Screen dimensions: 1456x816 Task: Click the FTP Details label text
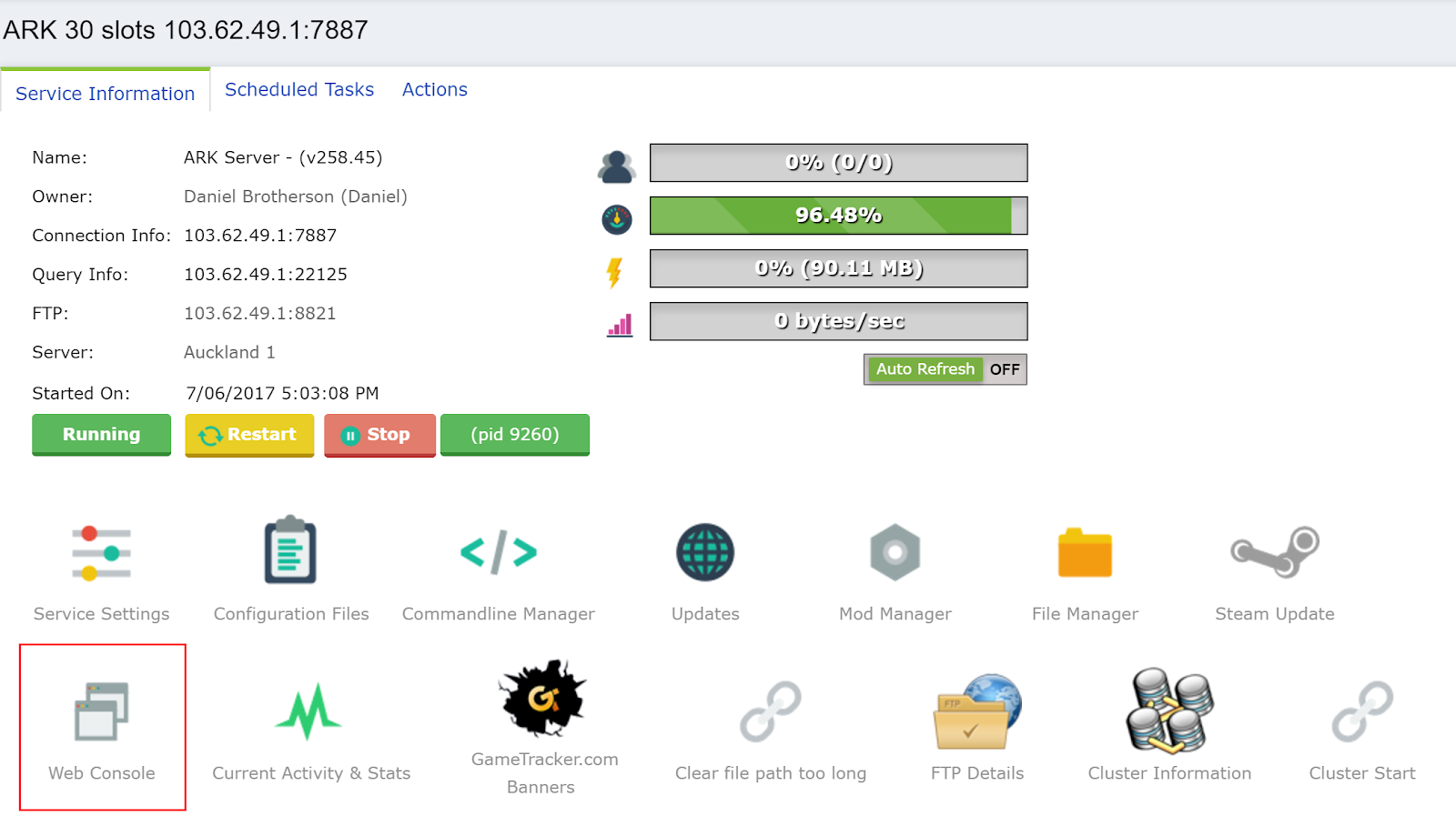[x=977, y=773]
